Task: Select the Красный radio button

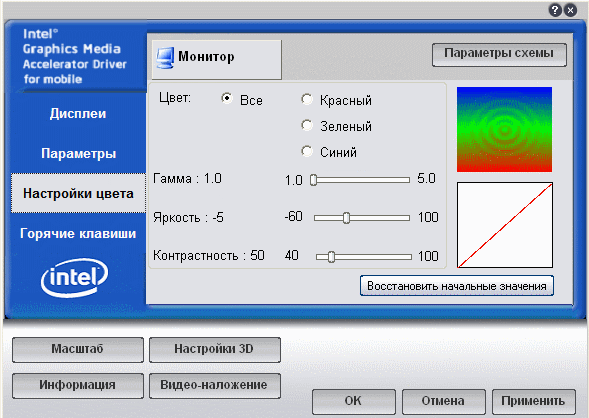Action: click(x=307, y=100)
